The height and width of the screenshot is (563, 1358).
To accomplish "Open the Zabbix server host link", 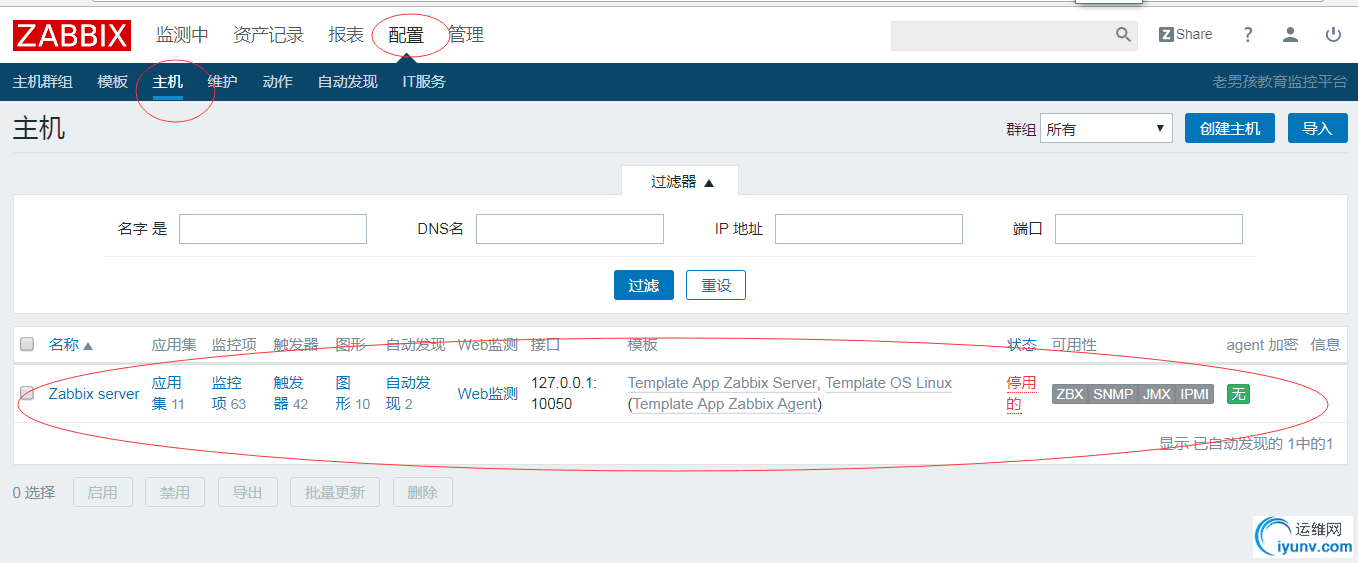I will tap(94, 393).
